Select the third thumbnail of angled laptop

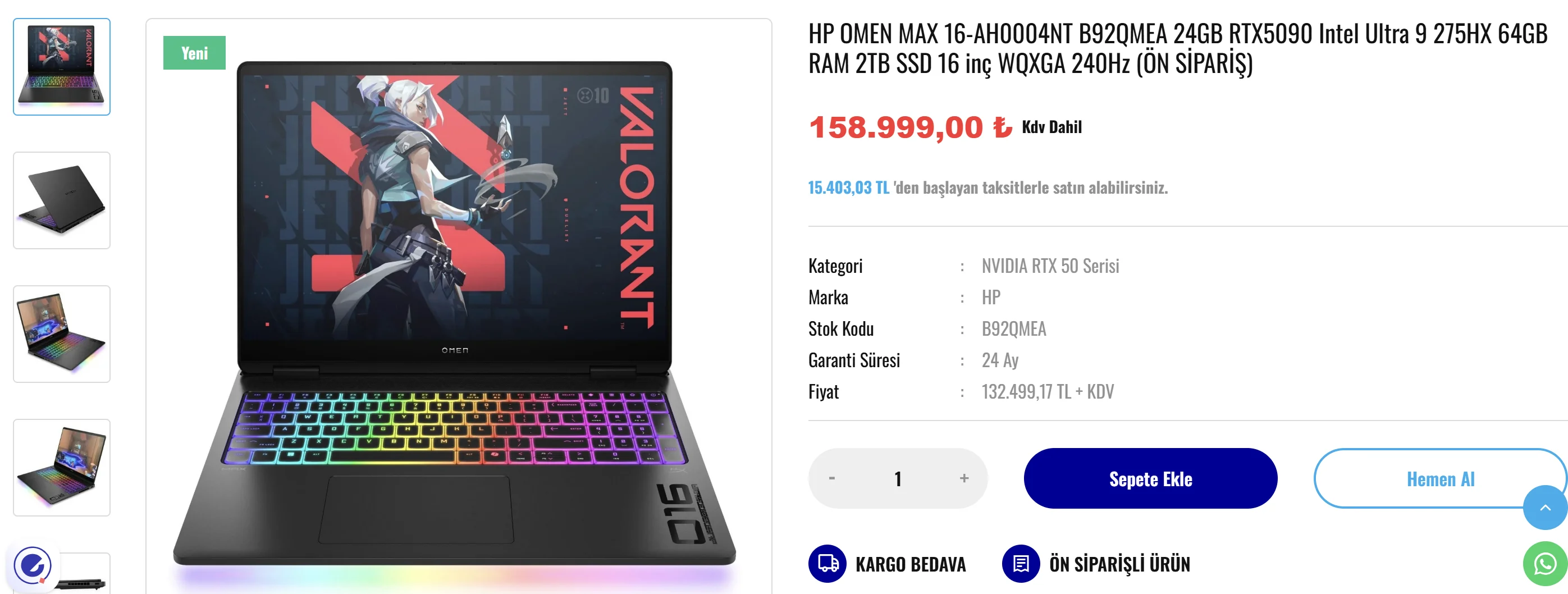point(62,334)
